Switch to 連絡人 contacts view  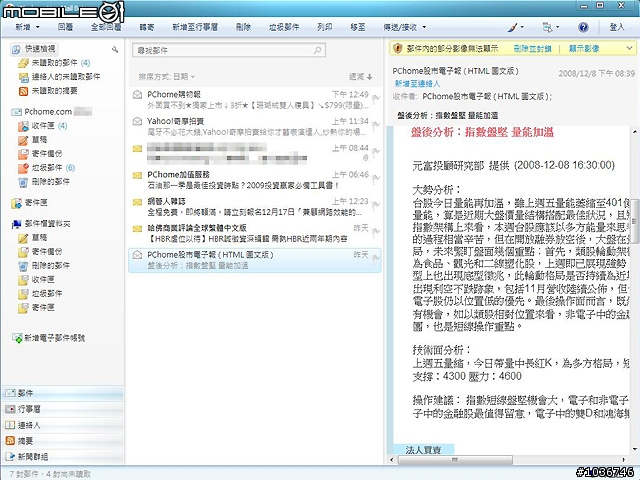click(63, 425)
